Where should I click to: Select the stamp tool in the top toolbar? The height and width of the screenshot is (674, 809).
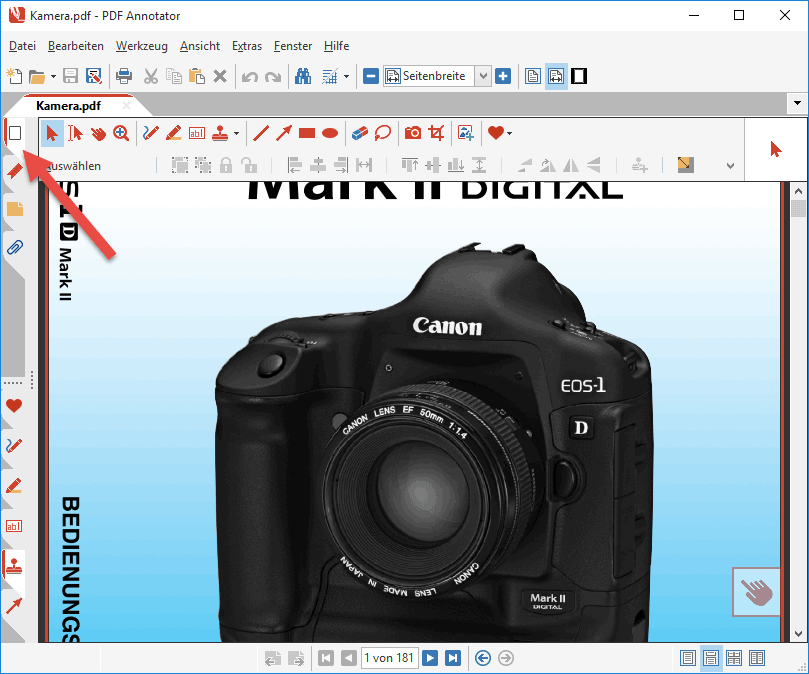[x=220, y=133]
